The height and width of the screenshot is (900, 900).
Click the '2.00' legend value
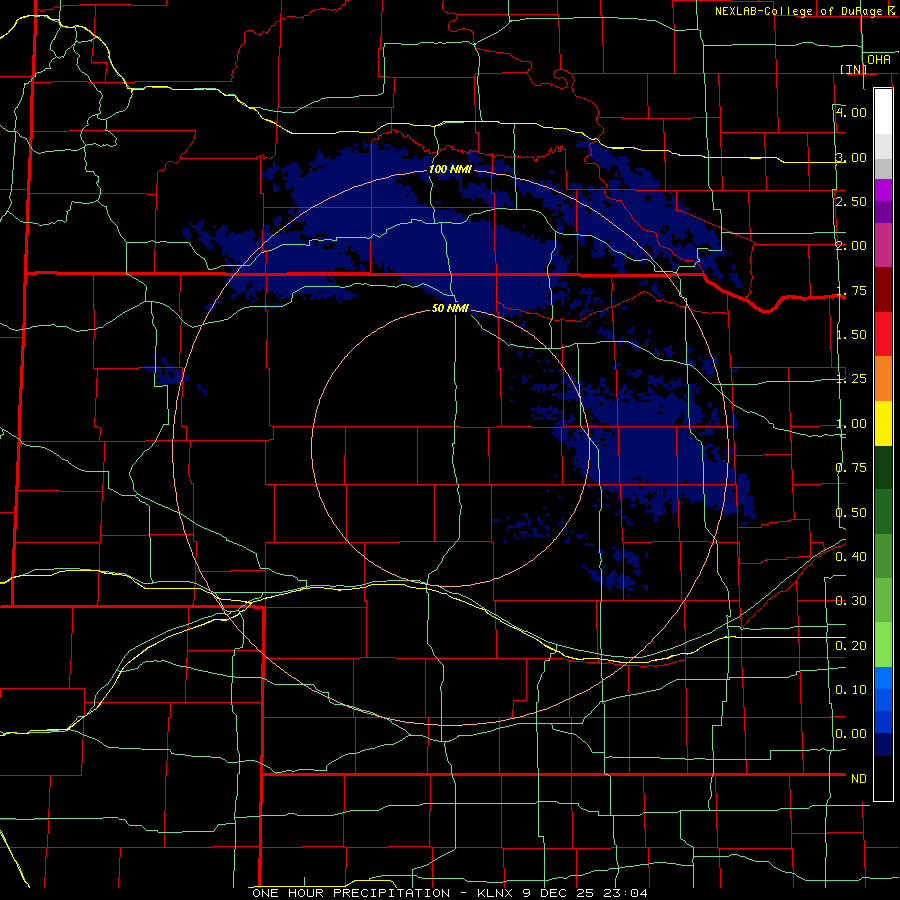pos(851,246)
